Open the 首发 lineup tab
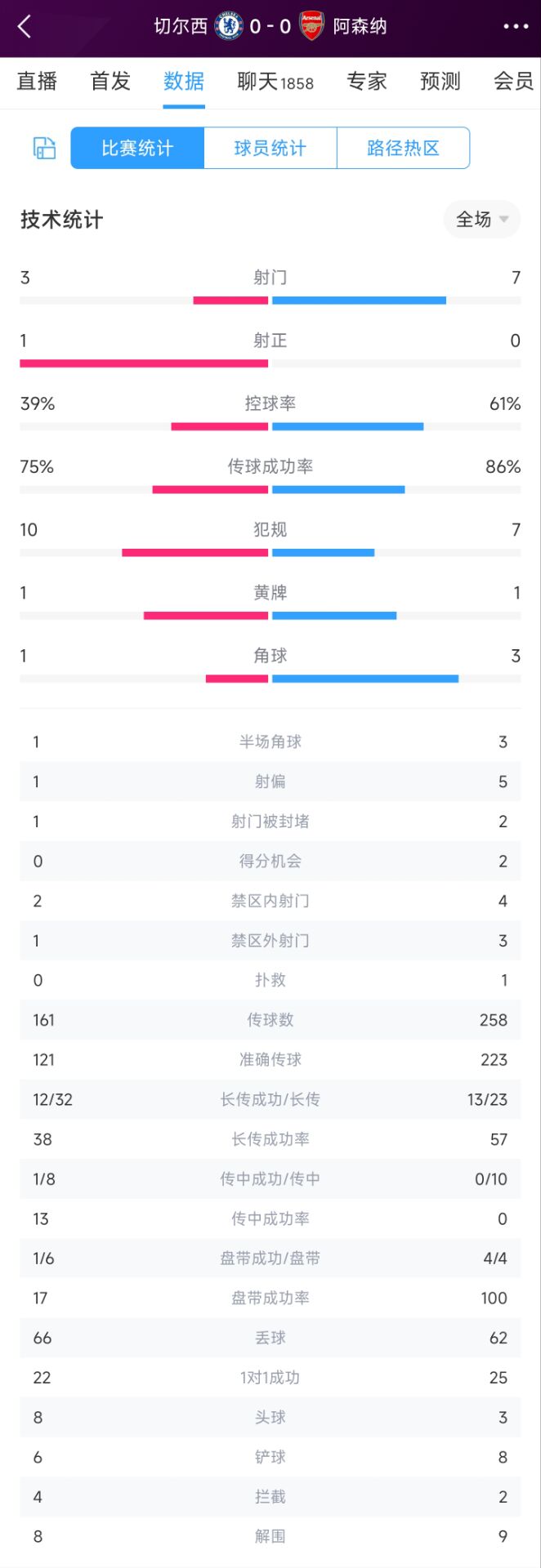Screen dimensions: 541x1568 click(110, 81)
